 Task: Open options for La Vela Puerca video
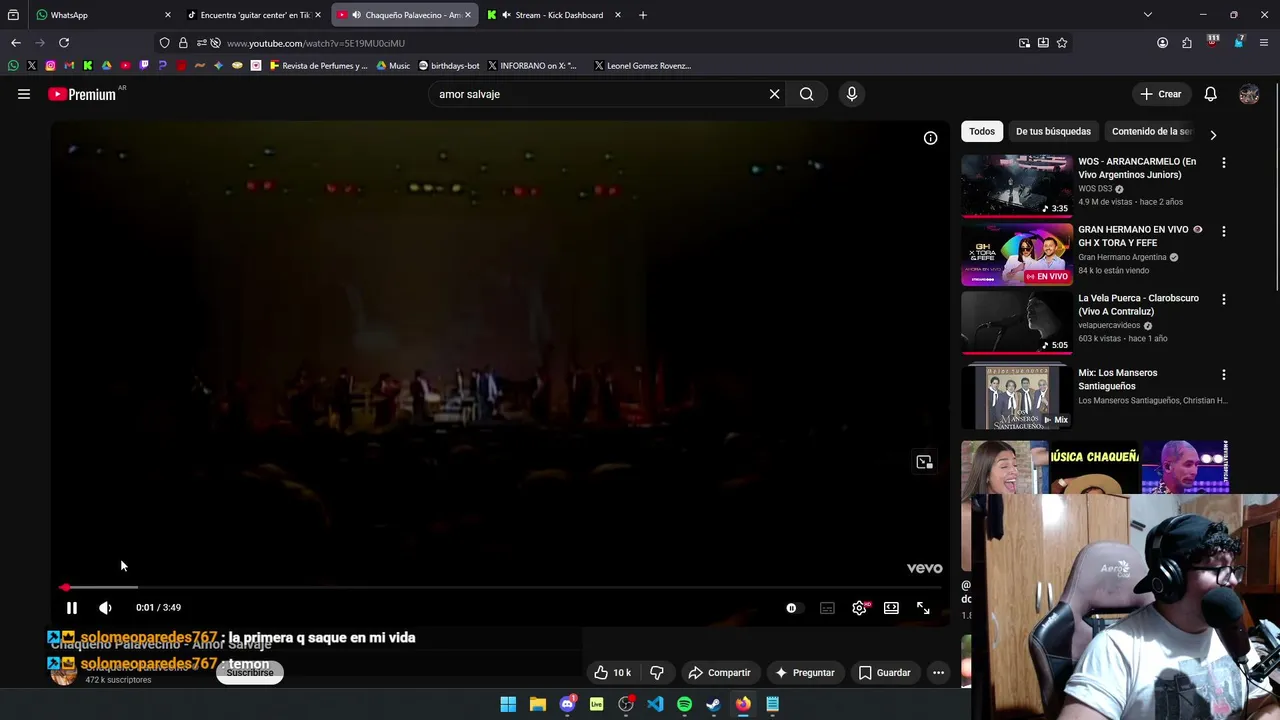(x=1224, y=299)
